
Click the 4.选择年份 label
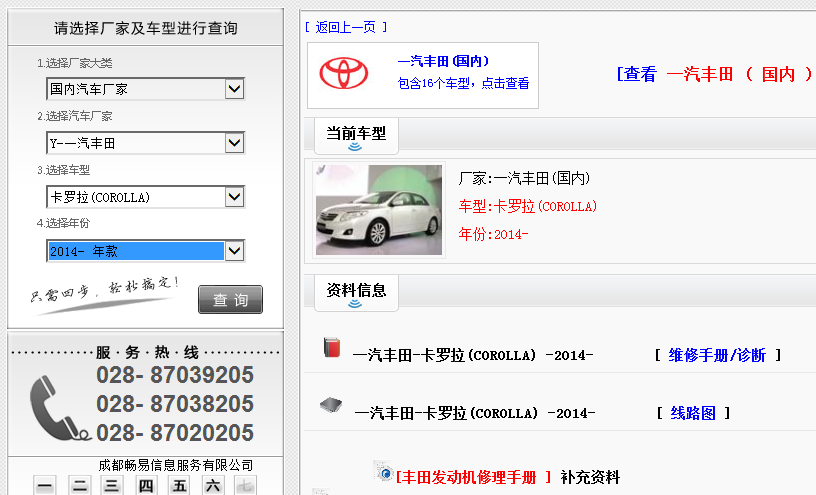pos(63,223)
